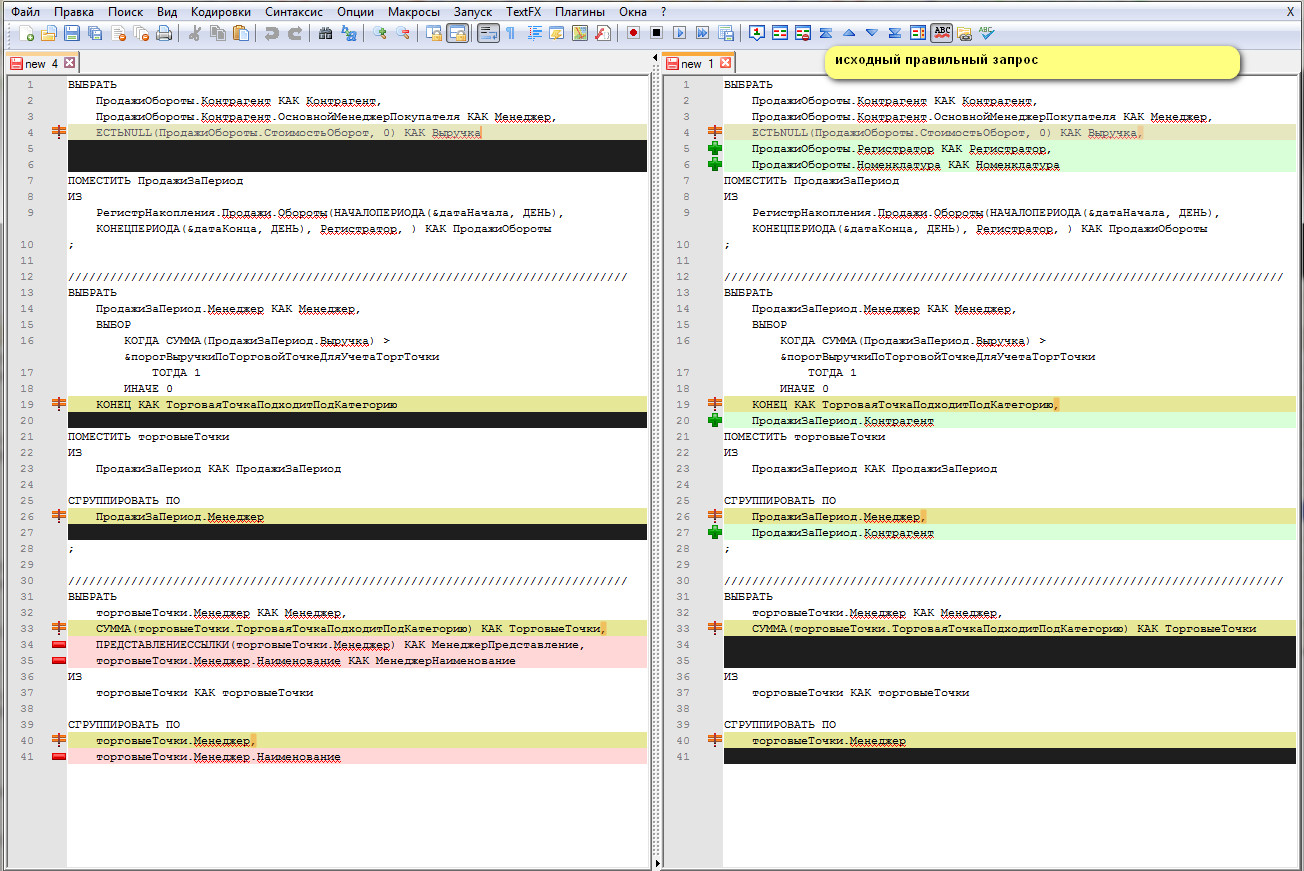Click the Cut scissors icon
Screen dimensions: 1304x871
194,33
